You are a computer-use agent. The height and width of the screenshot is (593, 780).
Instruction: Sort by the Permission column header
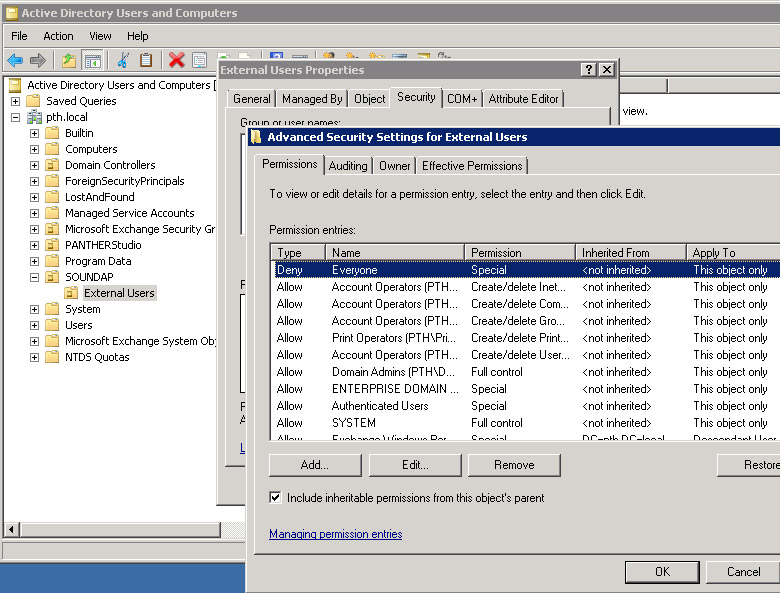coord(520,253)
